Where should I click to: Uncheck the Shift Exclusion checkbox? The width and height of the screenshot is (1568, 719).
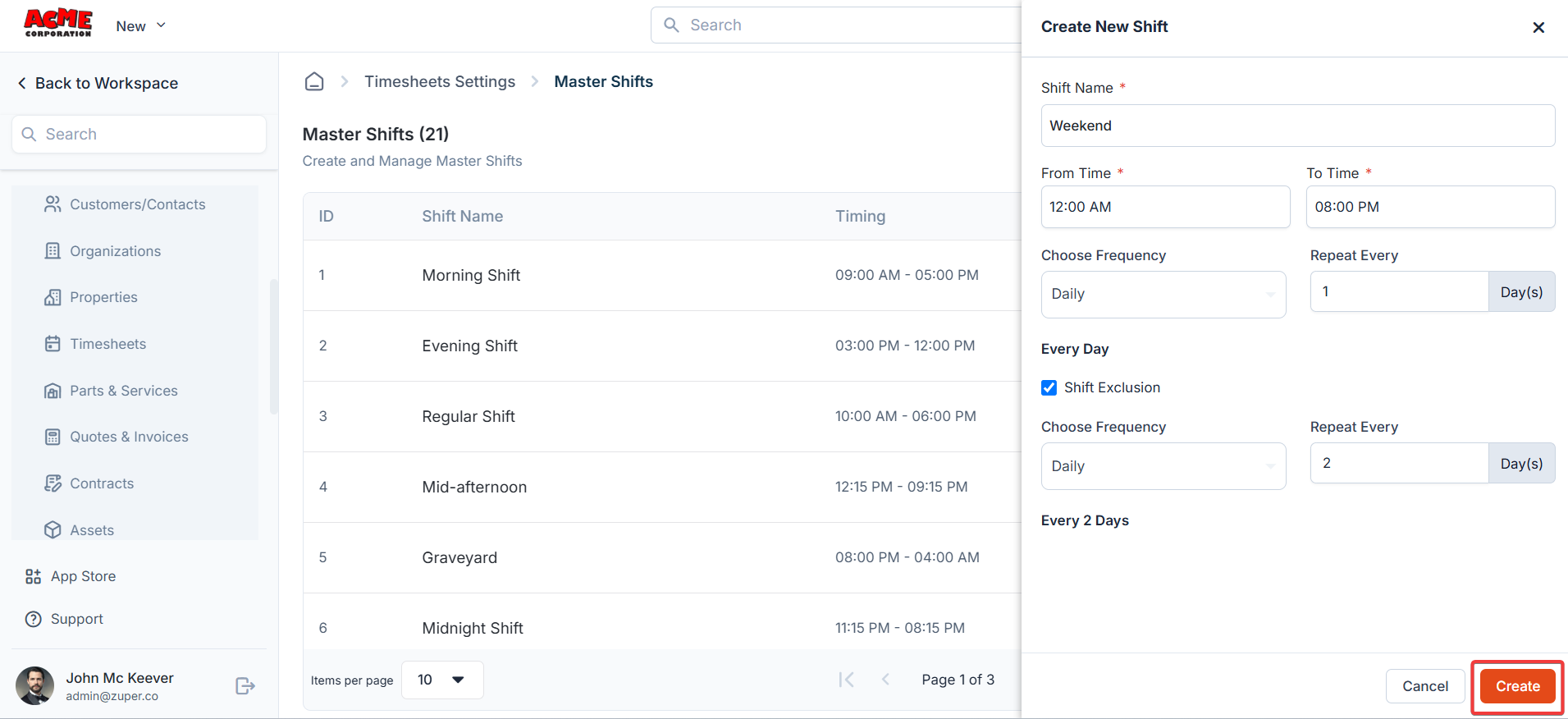pyautogui.click(x=1049, y=387)
